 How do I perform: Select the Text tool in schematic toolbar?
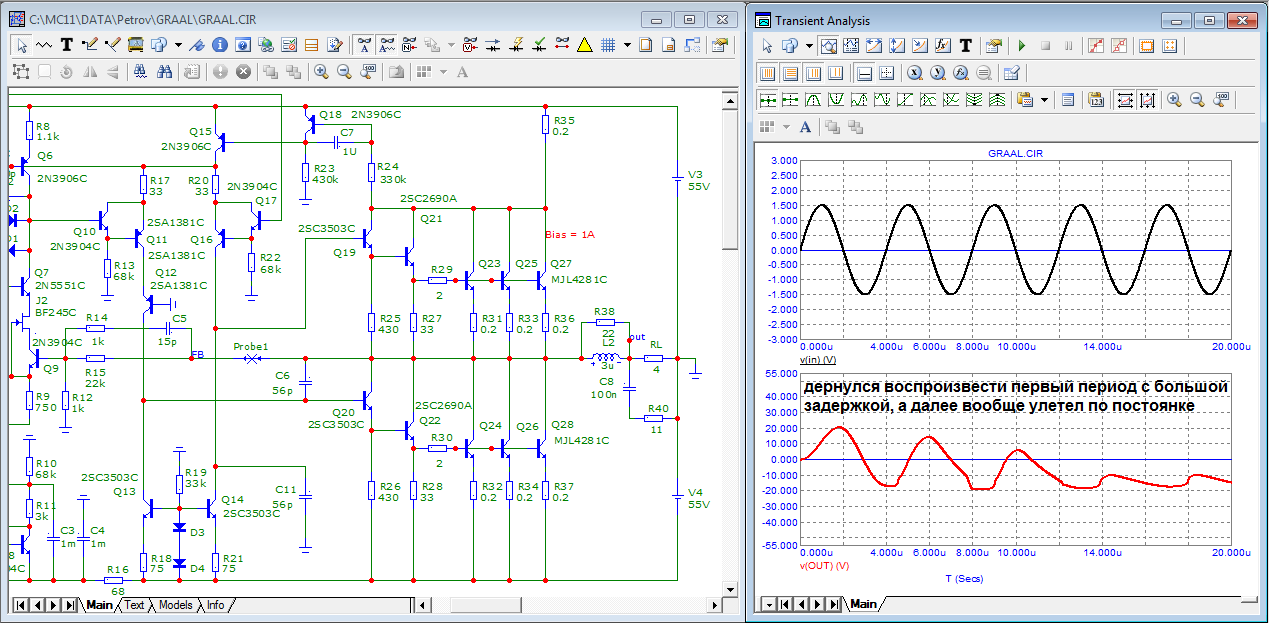[x=67, y=45]
